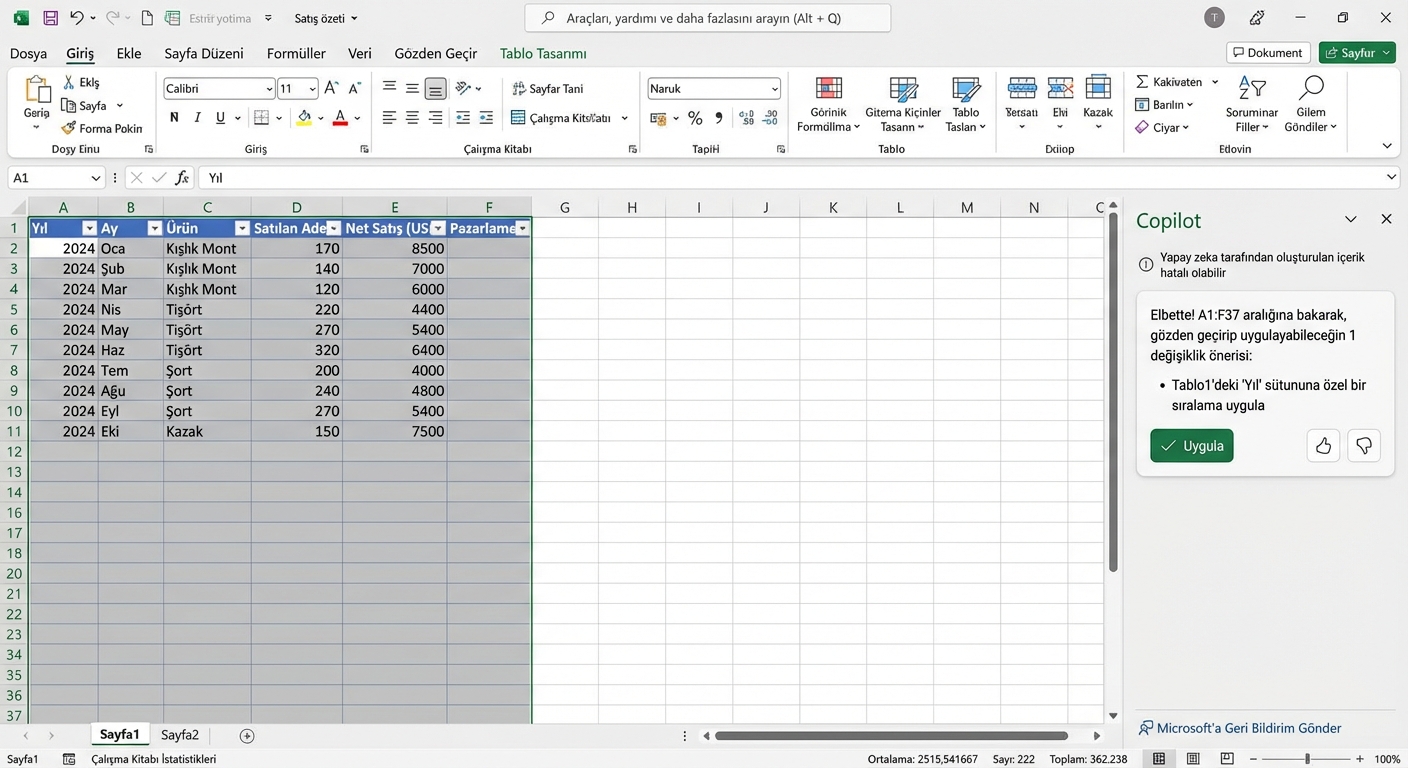Apply percentage number format
This screenshot has height=768, width=1408.
pyautogui.click(x=695, y=117)
